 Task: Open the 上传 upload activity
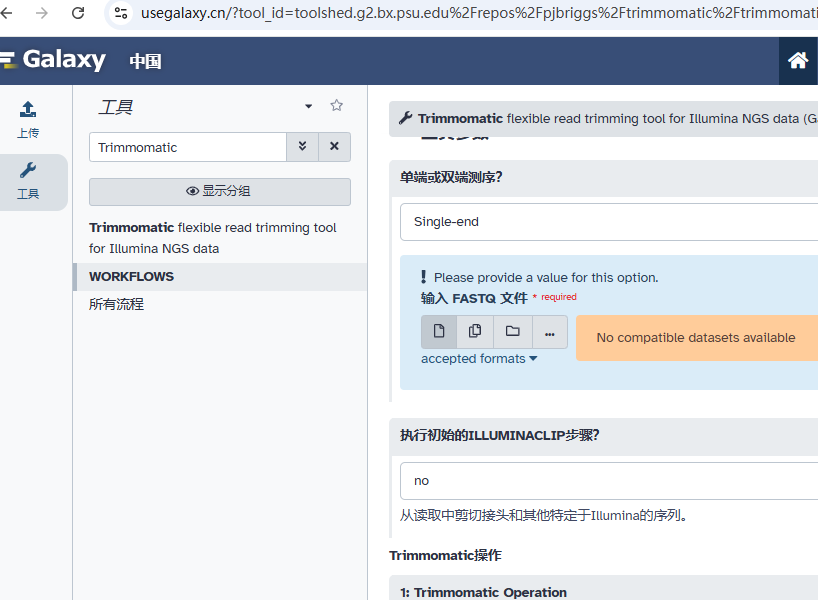28,120
